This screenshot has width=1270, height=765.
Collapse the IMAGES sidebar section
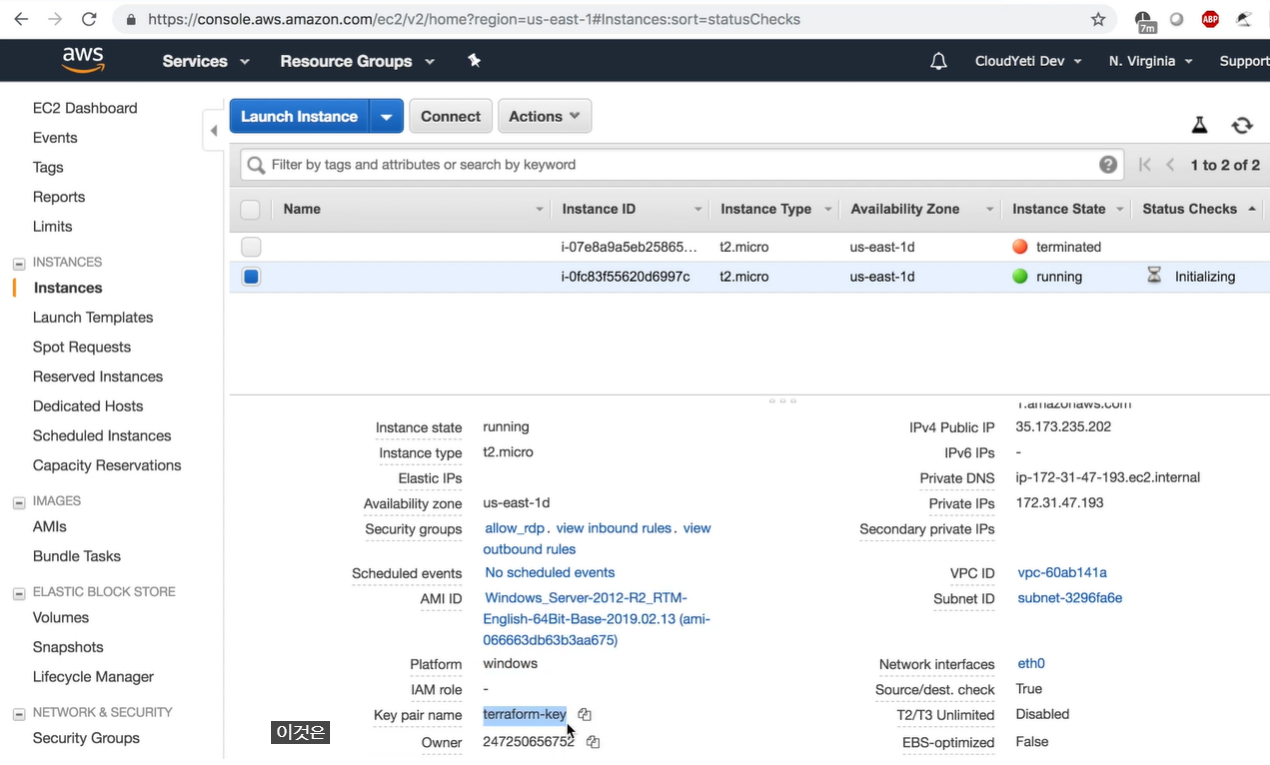coord(19,502)
